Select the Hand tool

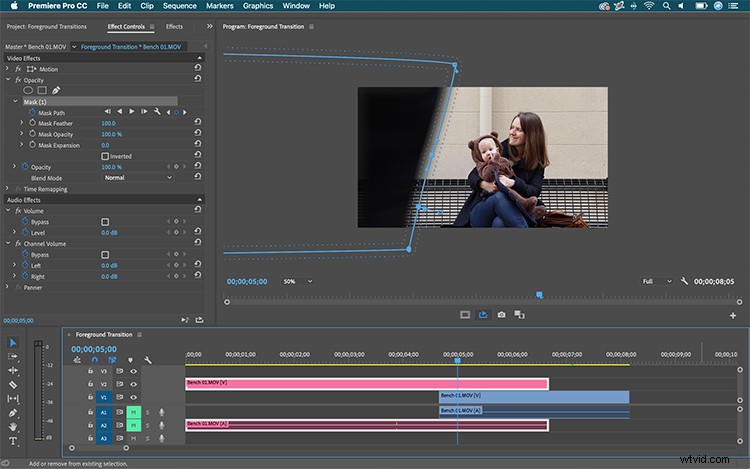[13, 426]
